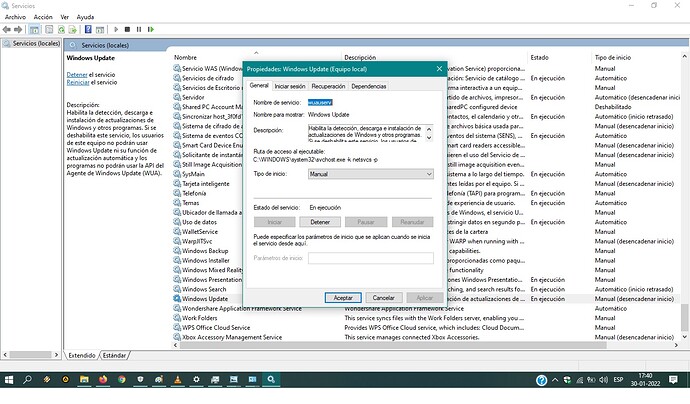The height and width of the screenshot is (404, 690).
Task: Start the selected service toolbar icon
Action: [x=116, y=29]
